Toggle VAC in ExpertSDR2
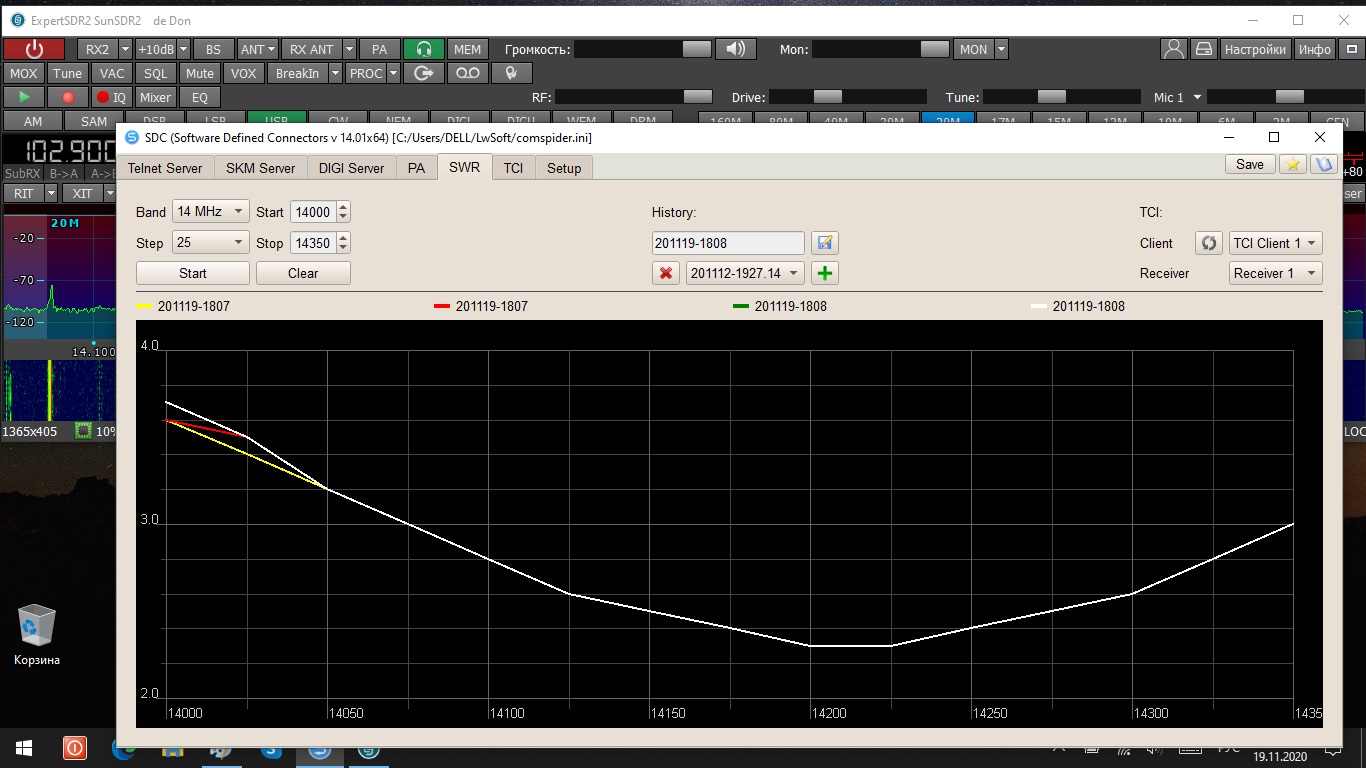The height and width of the screenshot is (768, 1366). pyautogui.click(x=112, y=73)
